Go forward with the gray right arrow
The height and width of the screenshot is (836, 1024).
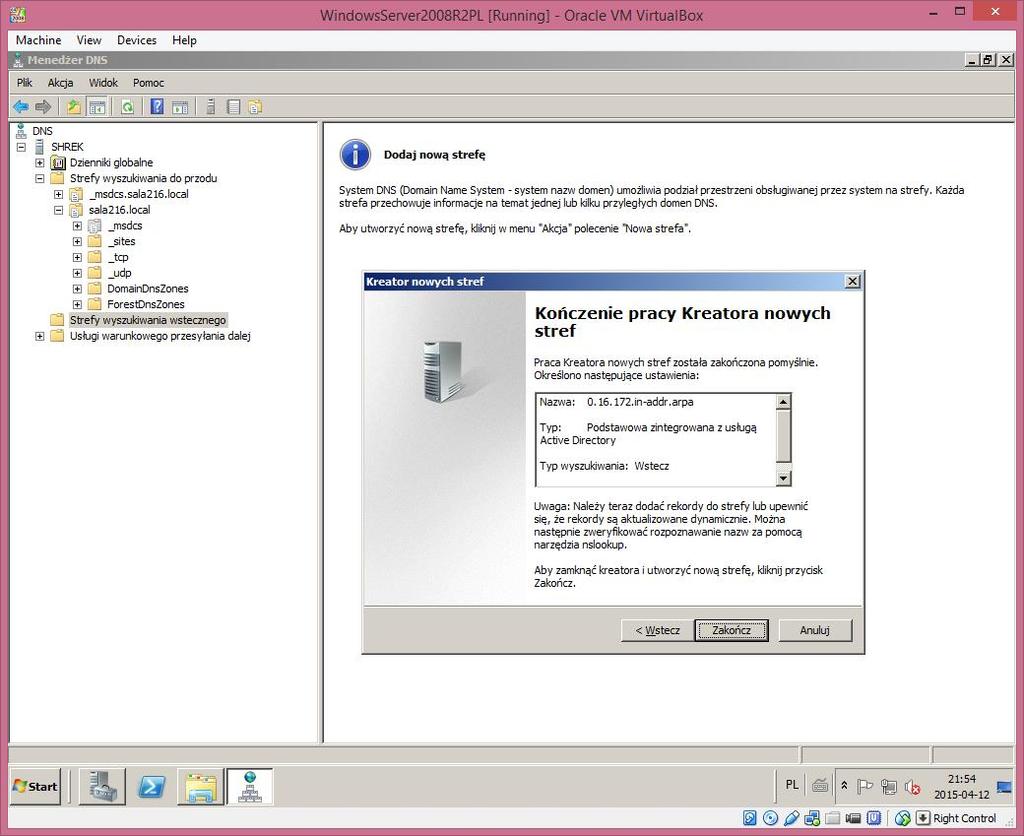[x=43, y=106]
